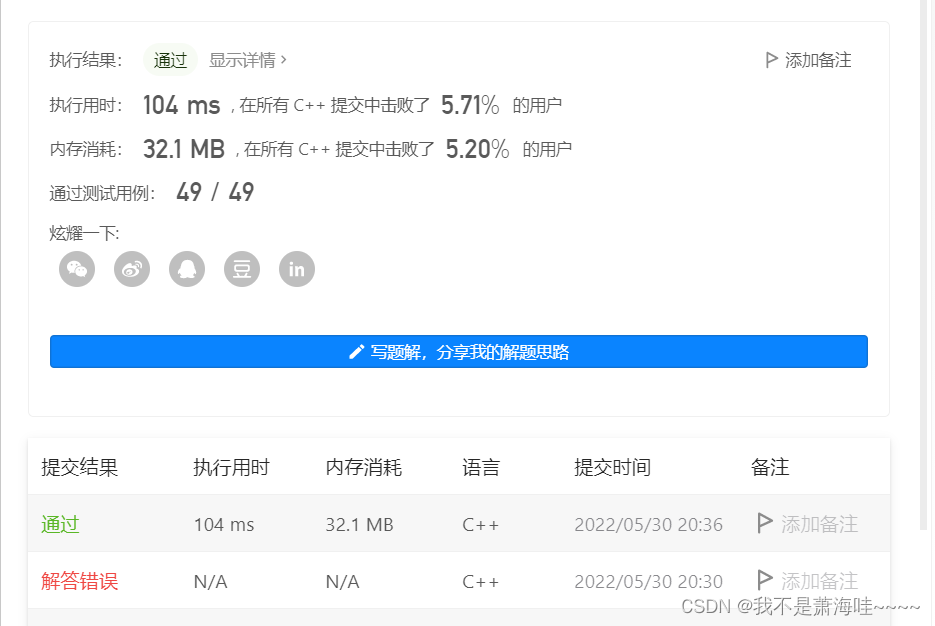Share result via Weibo icon

pyautogui.click(x=132, y=269)
